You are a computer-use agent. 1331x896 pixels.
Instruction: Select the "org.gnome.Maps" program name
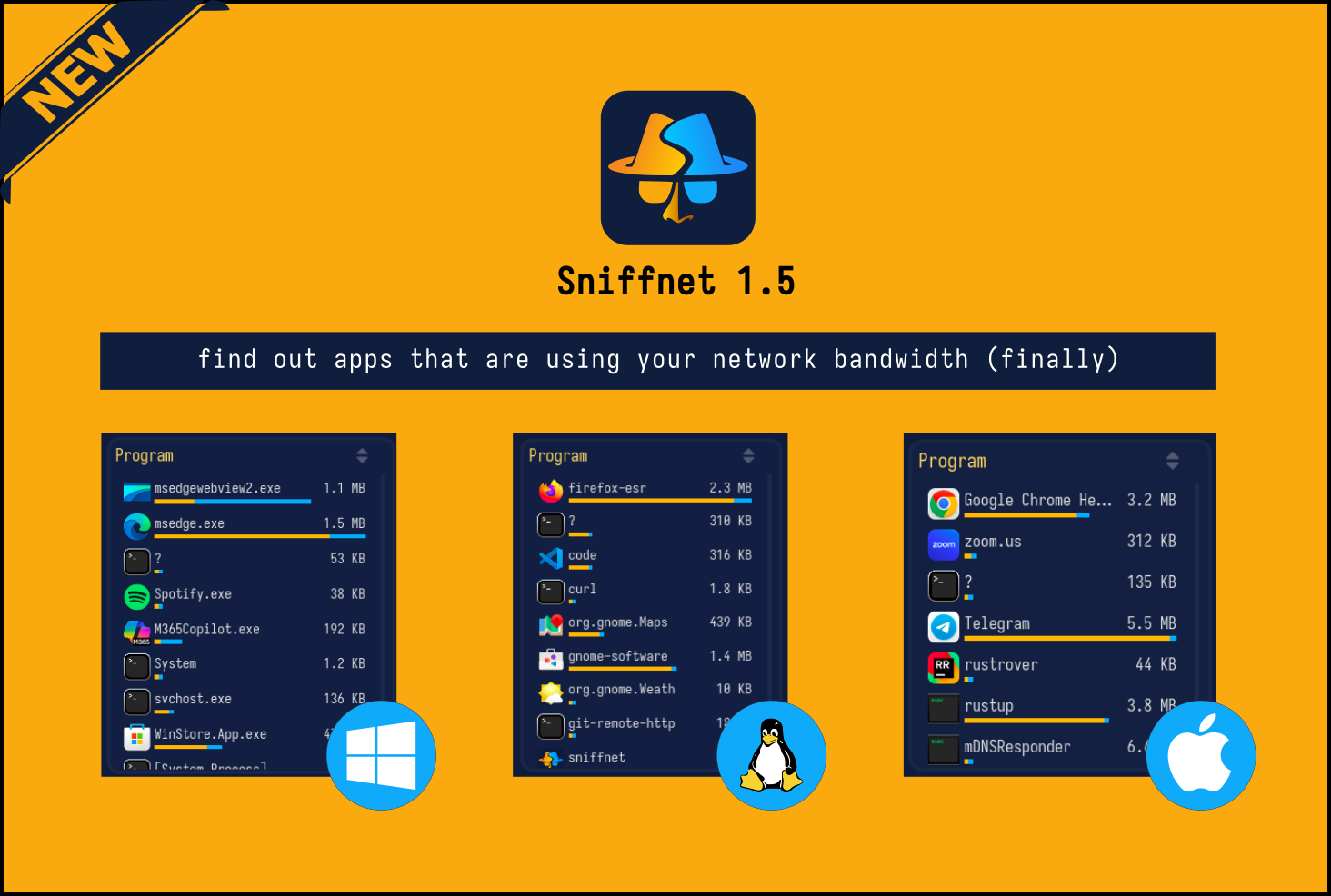tap(618, 622)
